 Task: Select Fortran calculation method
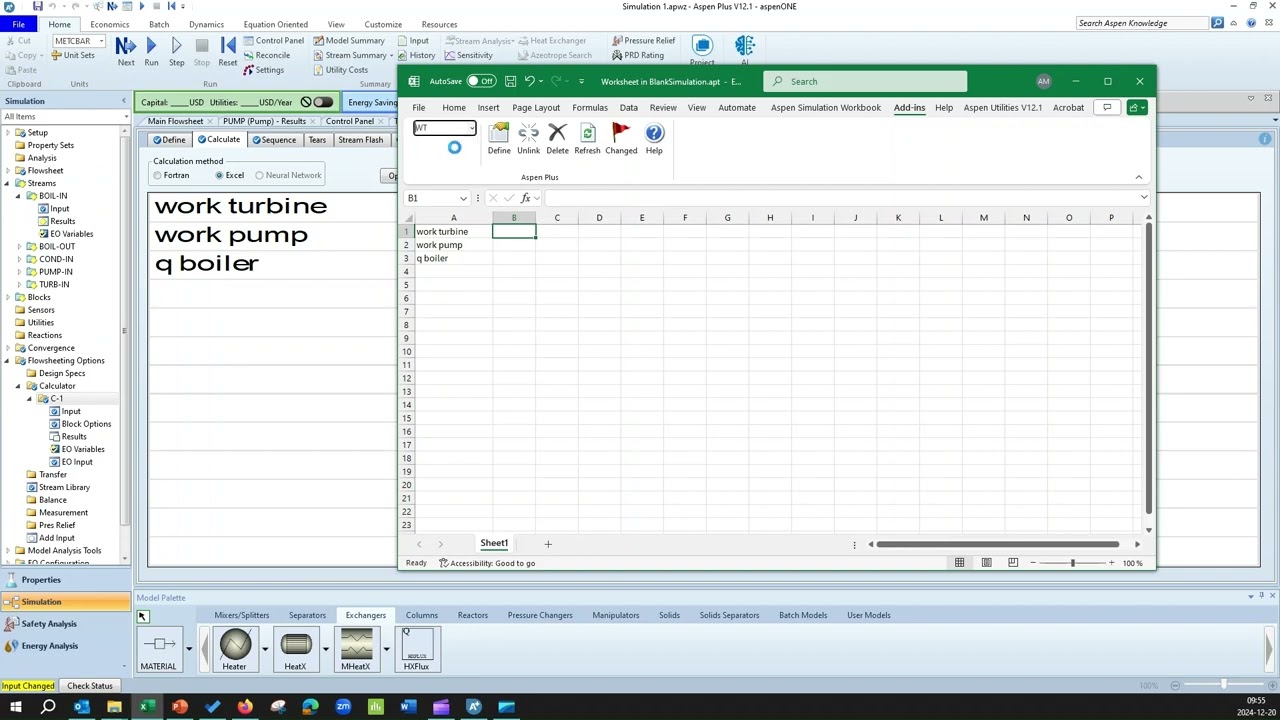tap(157, 176)
